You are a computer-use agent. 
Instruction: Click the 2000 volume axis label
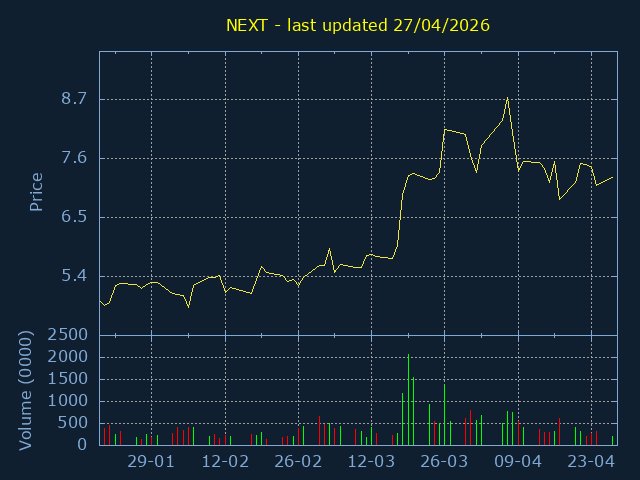click(67, 357)
